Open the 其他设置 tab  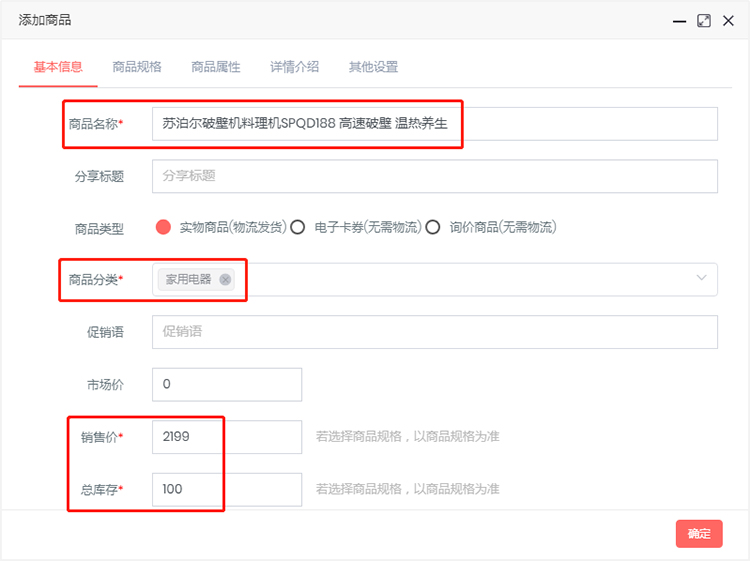374,66
